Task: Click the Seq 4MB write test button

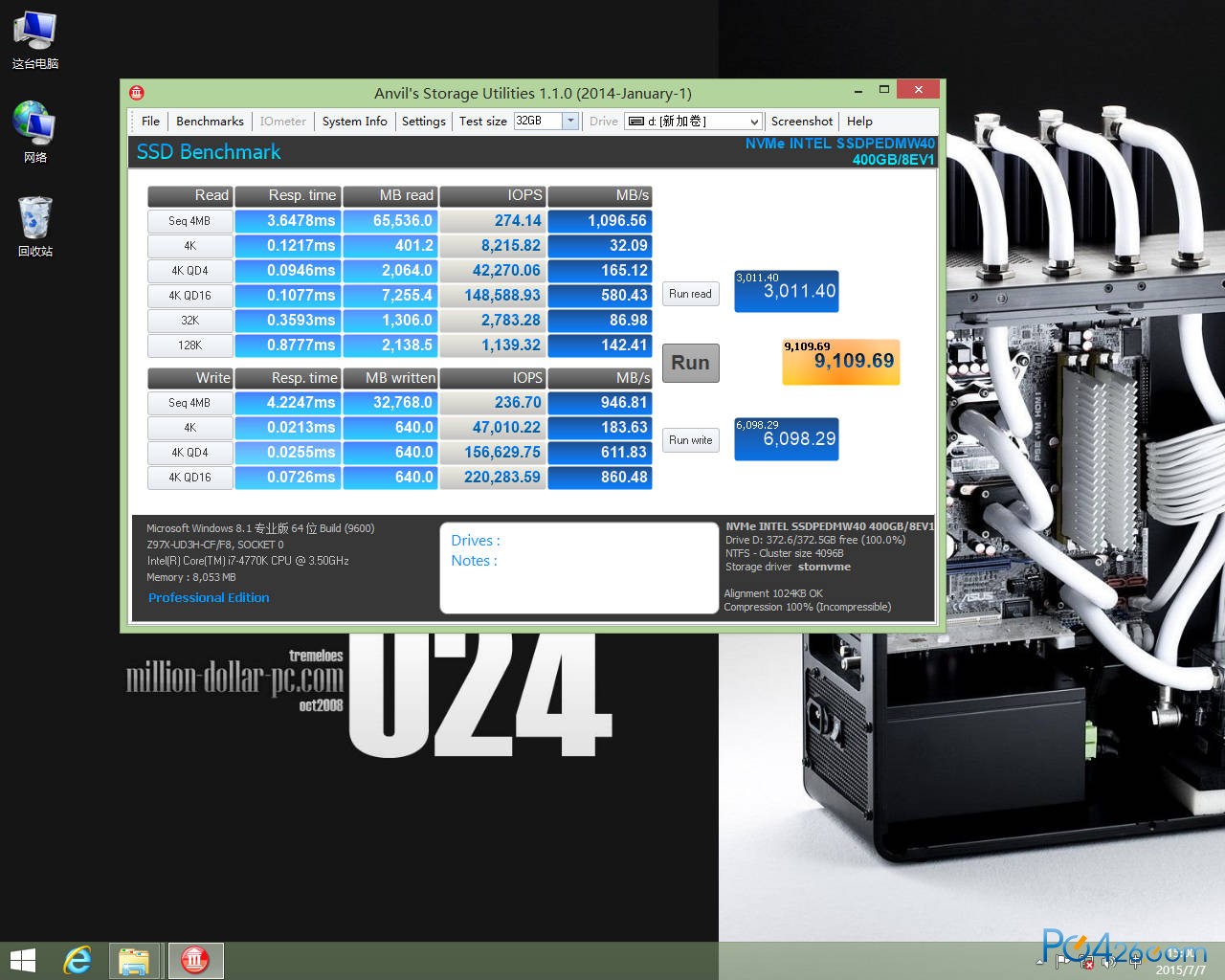Action: coord(189,403)
